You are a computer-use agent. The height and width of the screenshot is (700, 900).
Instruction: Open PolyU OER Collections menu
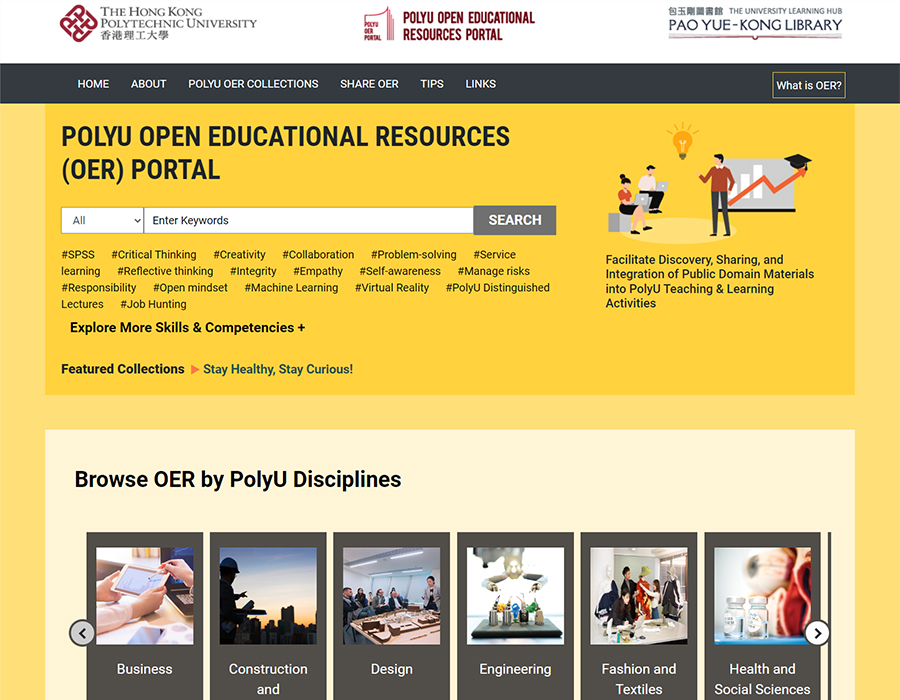tap(253, 84)
